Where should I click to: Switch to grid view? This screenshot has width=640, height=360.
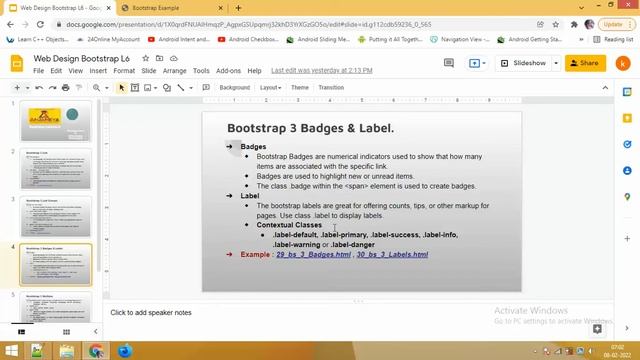[66, 332]
